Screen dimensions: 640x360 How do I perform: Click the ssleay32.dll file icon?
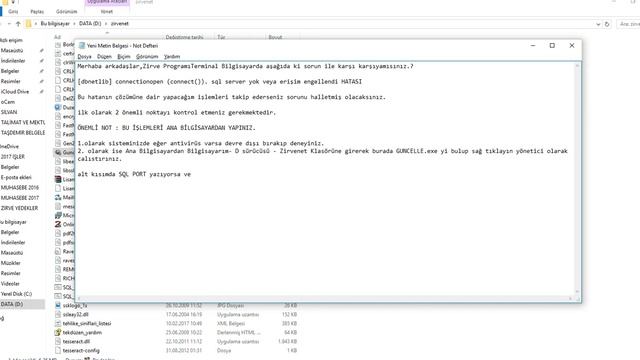[58, 314]
